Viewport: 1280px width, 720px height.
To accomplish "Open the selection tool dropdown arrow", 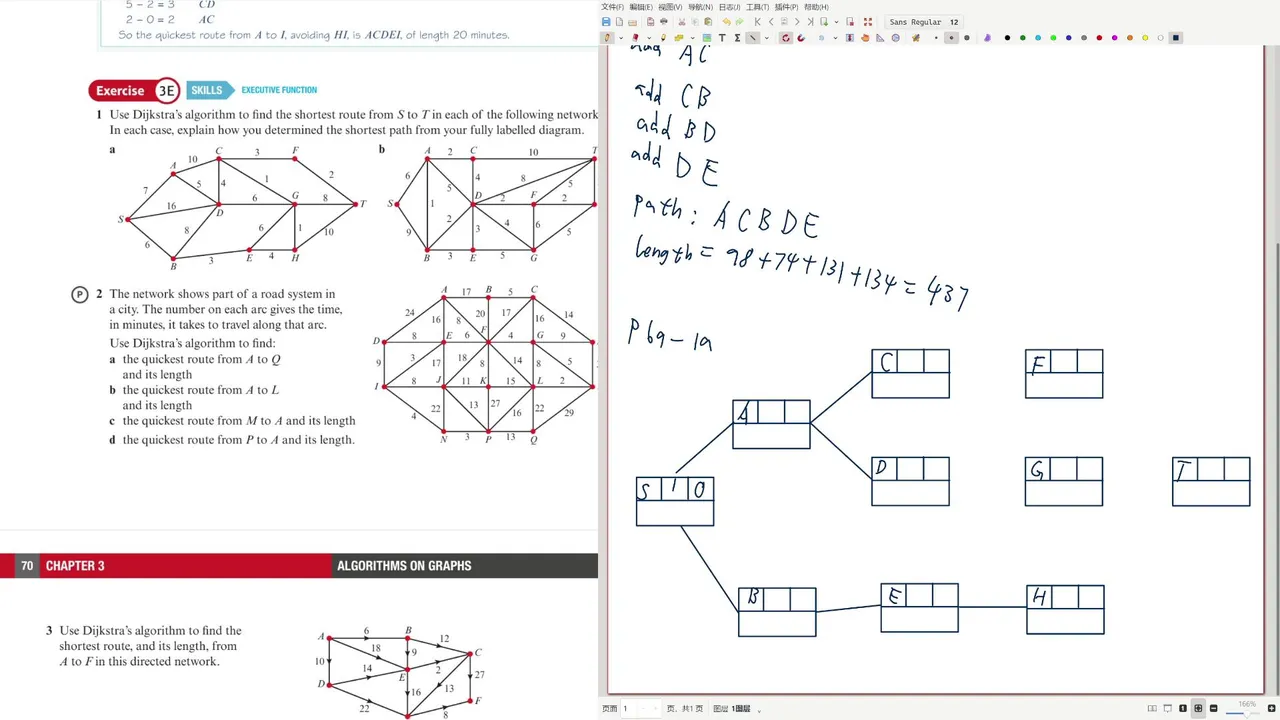I will (834, 38).
